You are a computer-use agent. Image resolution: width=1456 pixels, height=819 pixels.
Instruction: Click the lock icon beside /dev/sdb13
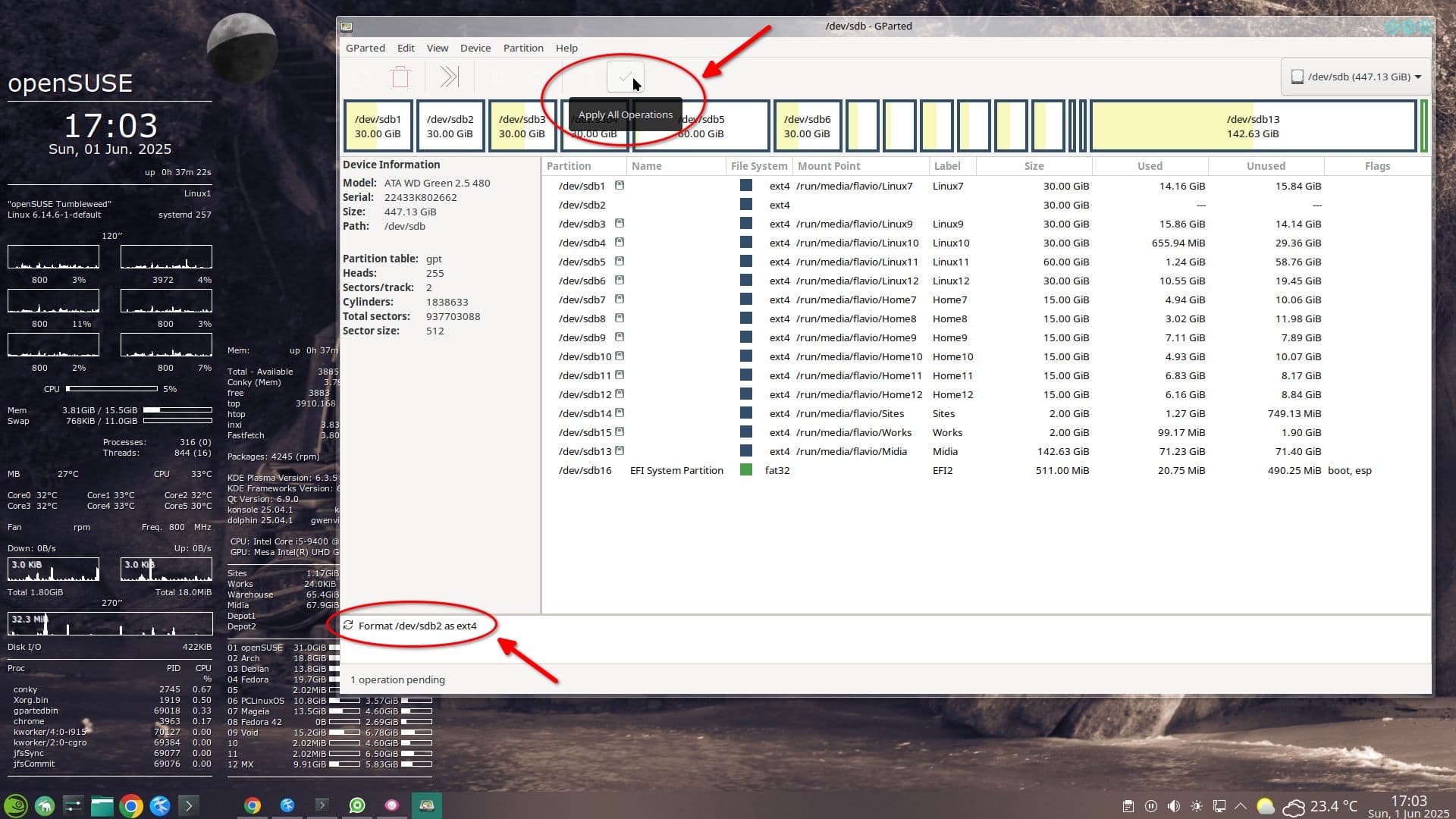click(x=620, y=450)
